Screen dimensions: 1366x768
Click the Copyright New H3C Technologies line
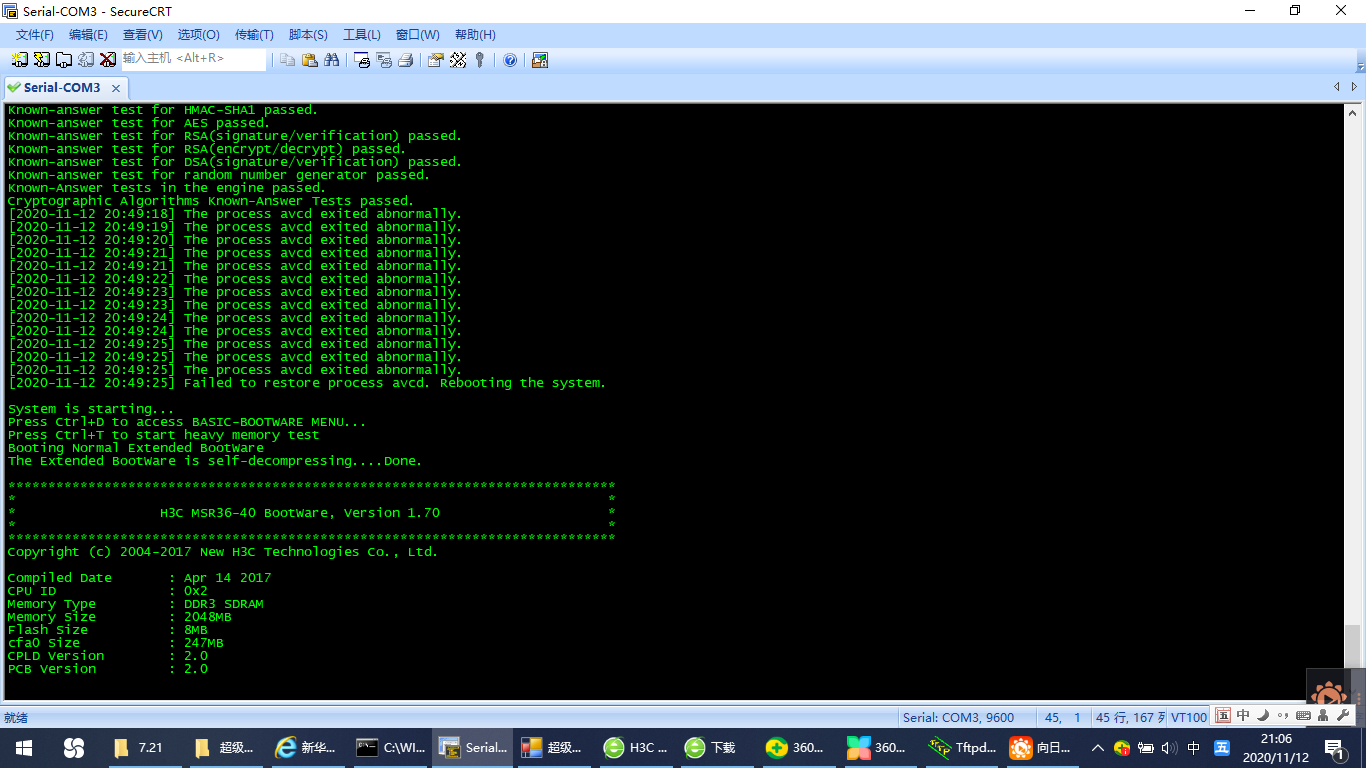[x=222, y=552]
